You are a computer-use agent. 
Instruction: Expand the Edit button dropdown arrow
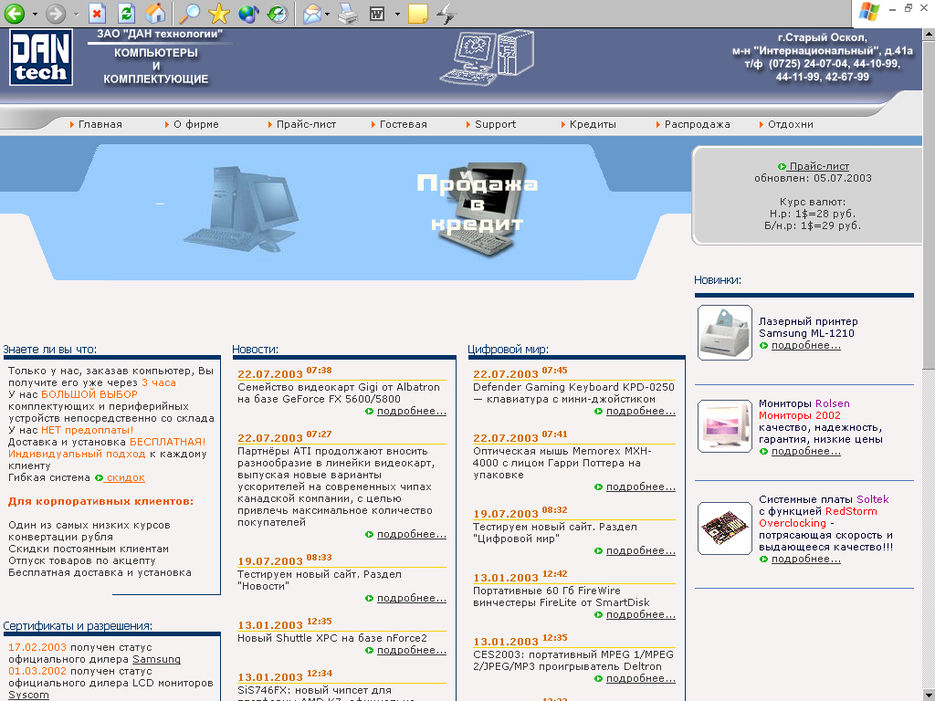(x=397, y=13)
